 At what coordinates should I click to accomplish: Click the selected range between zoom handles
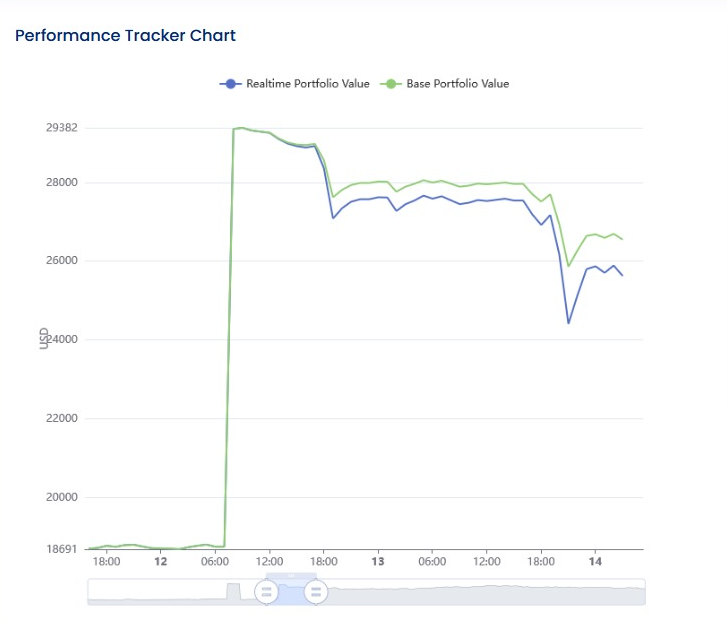pyautogui.click(x=291, y=592)
